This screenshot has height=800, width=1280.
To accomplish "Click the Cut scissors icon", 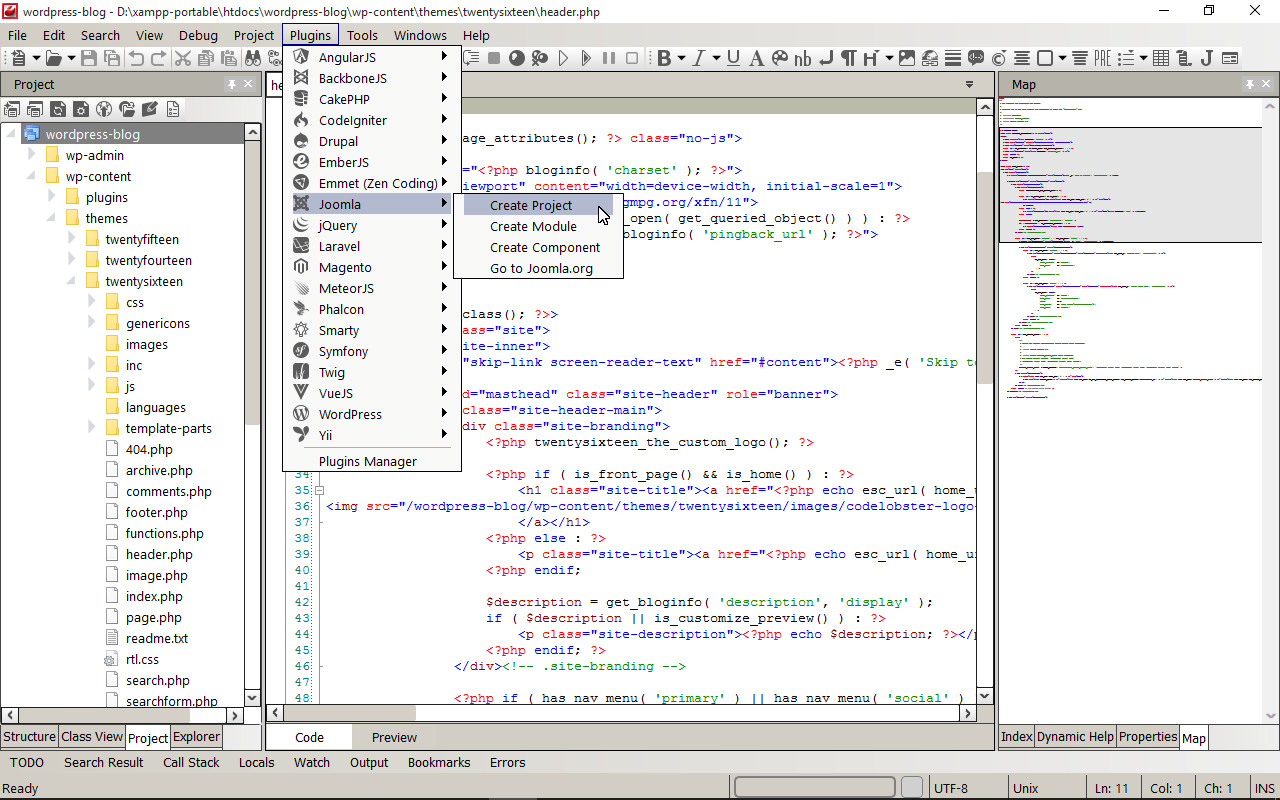I will click(x=183, y=59).
